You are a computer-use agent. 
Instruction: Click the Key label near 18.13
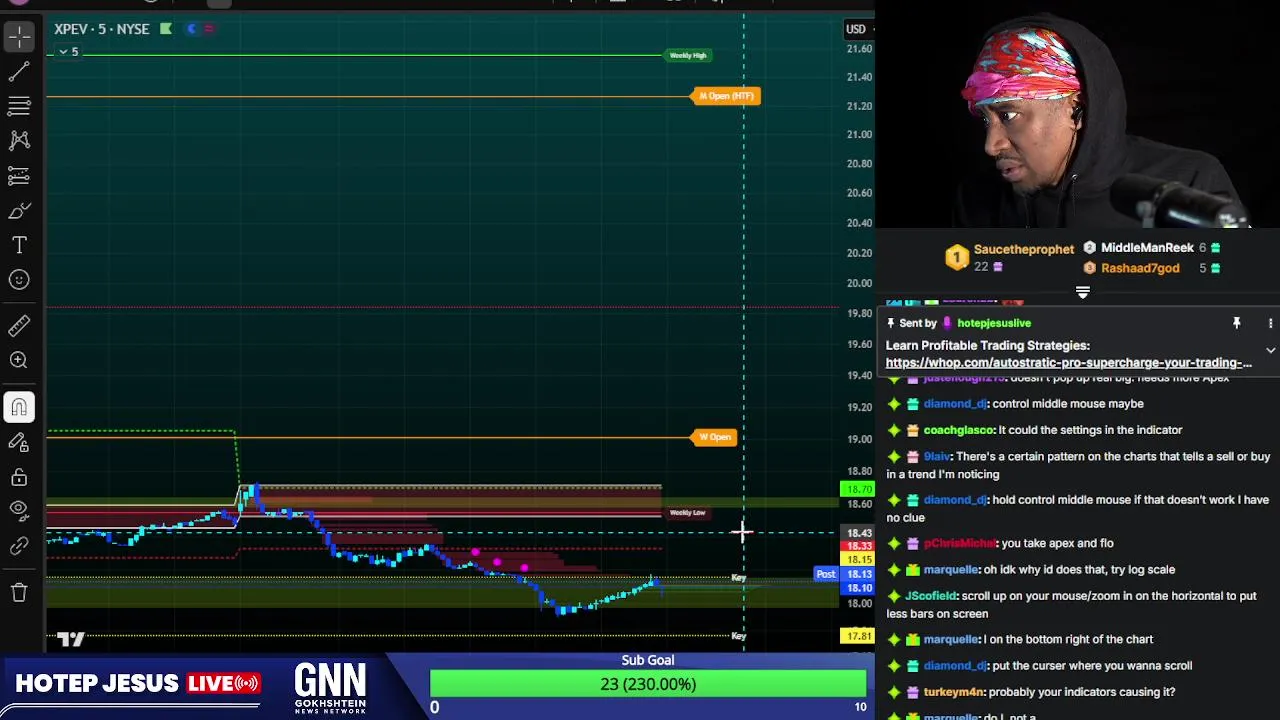[738, 578]
